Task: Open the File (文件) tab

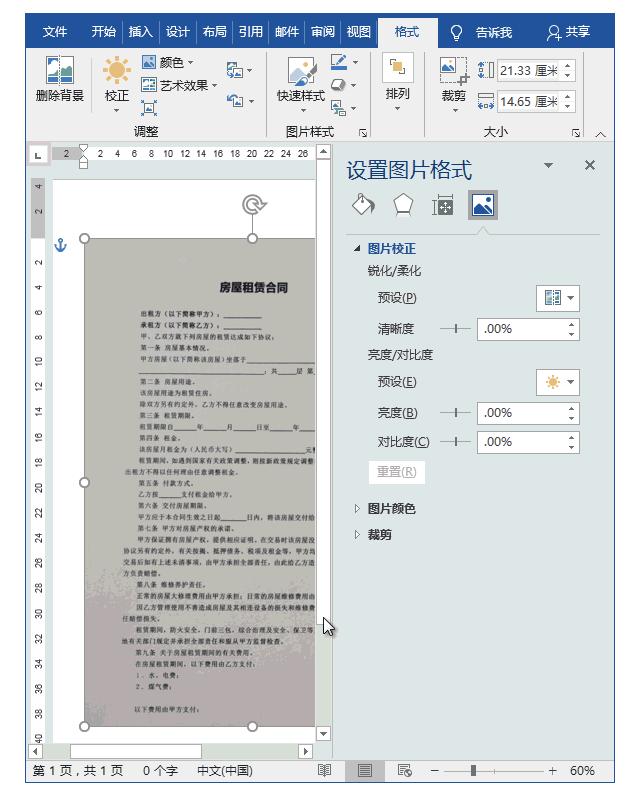Action: [x=55, y=32]
